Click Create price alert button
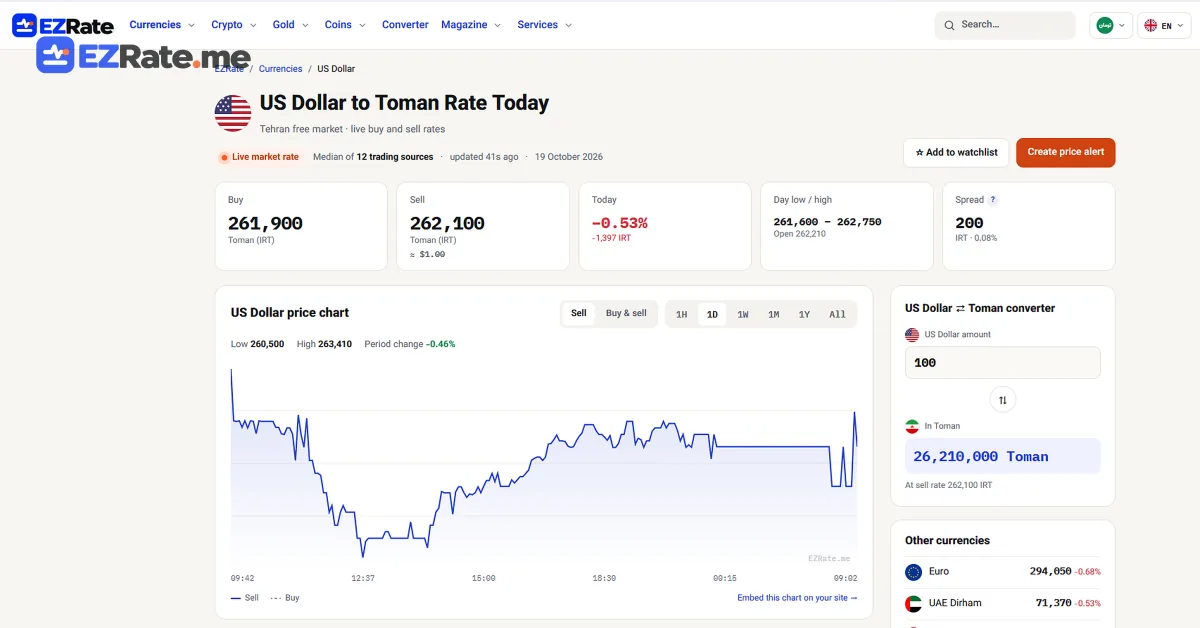Image resolution: width=1200 pixels, height=628 pixels. [1066, 153]
